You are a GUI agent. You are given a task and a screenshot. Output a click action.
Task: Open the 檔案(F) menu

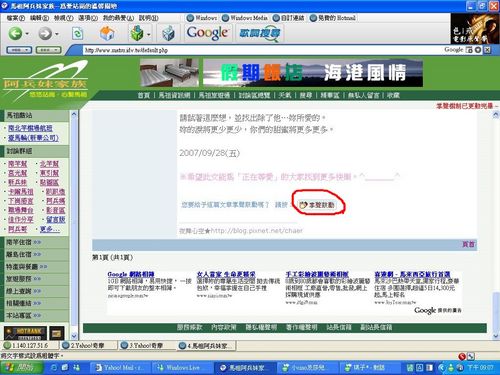point(15,18)
